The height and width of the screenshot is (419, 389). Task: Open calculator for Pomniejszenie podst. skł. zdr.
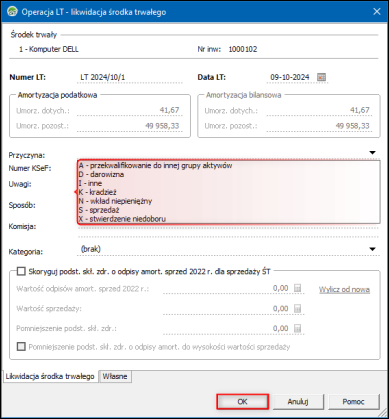[297, 329]
